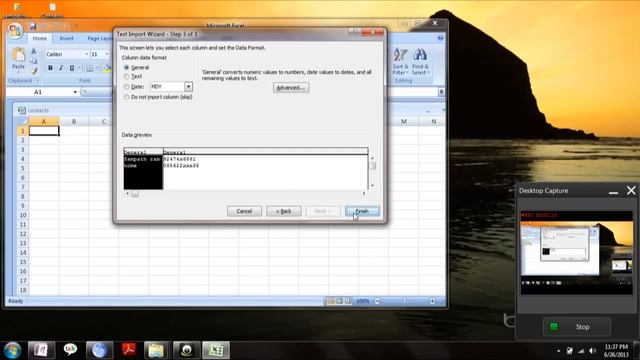
Task: Open the Name Box A1 dropdown arrow
Action: (75, 92)
